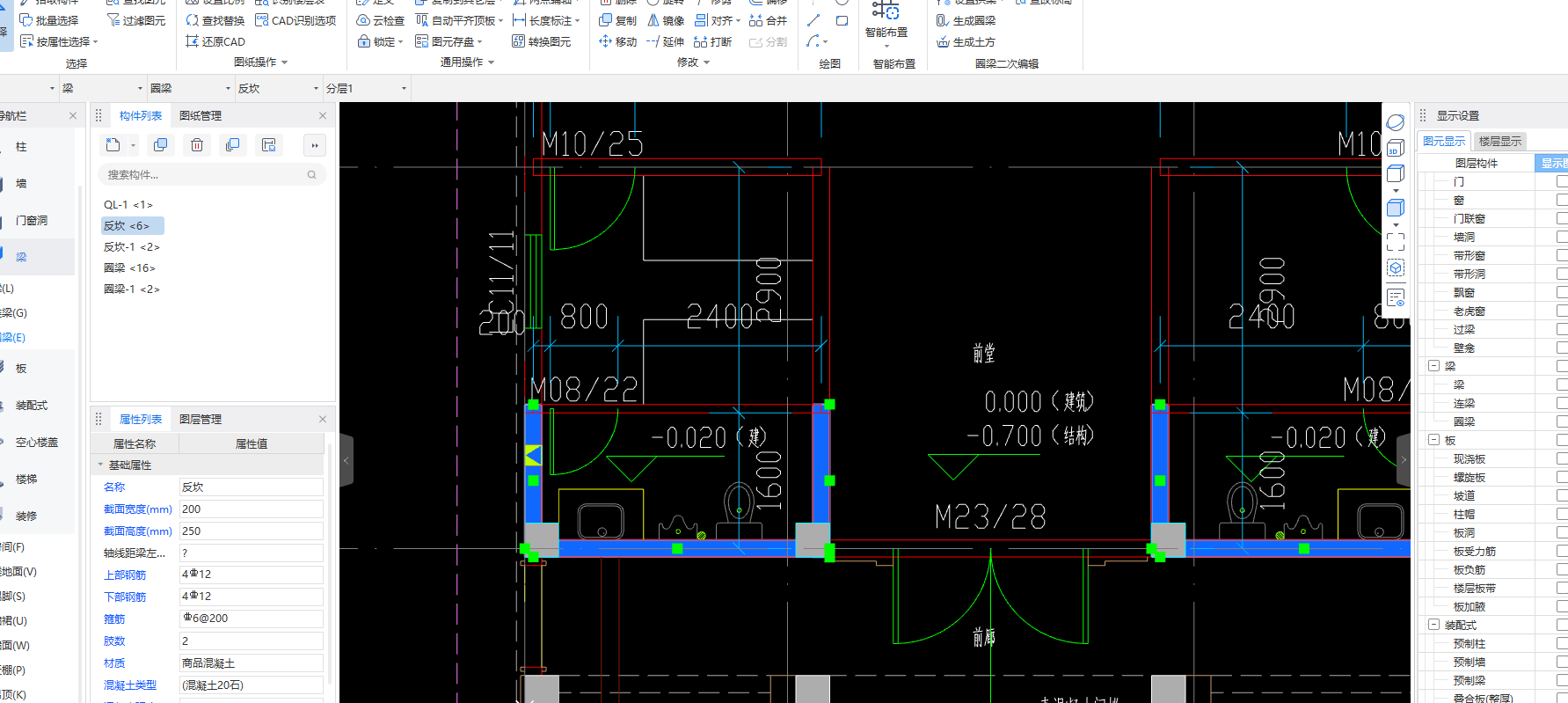Select the 打断 break tool

(x=713, y=41)
